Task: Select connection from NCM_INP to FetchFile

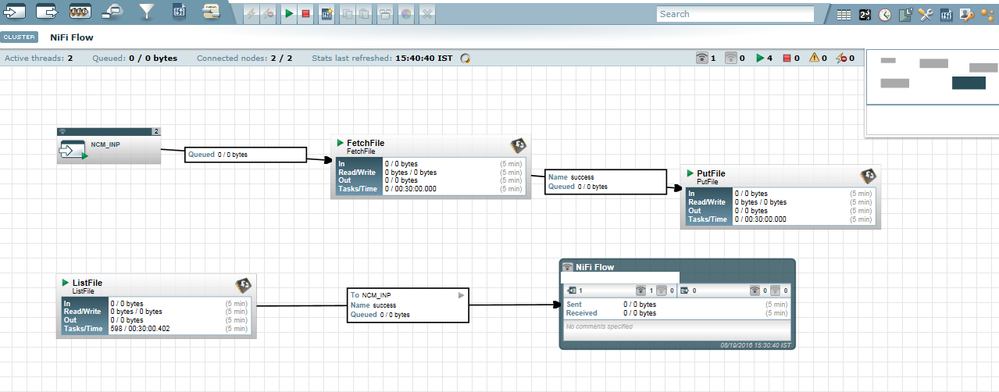Action: pyautogui.click(x=245, y=154)
